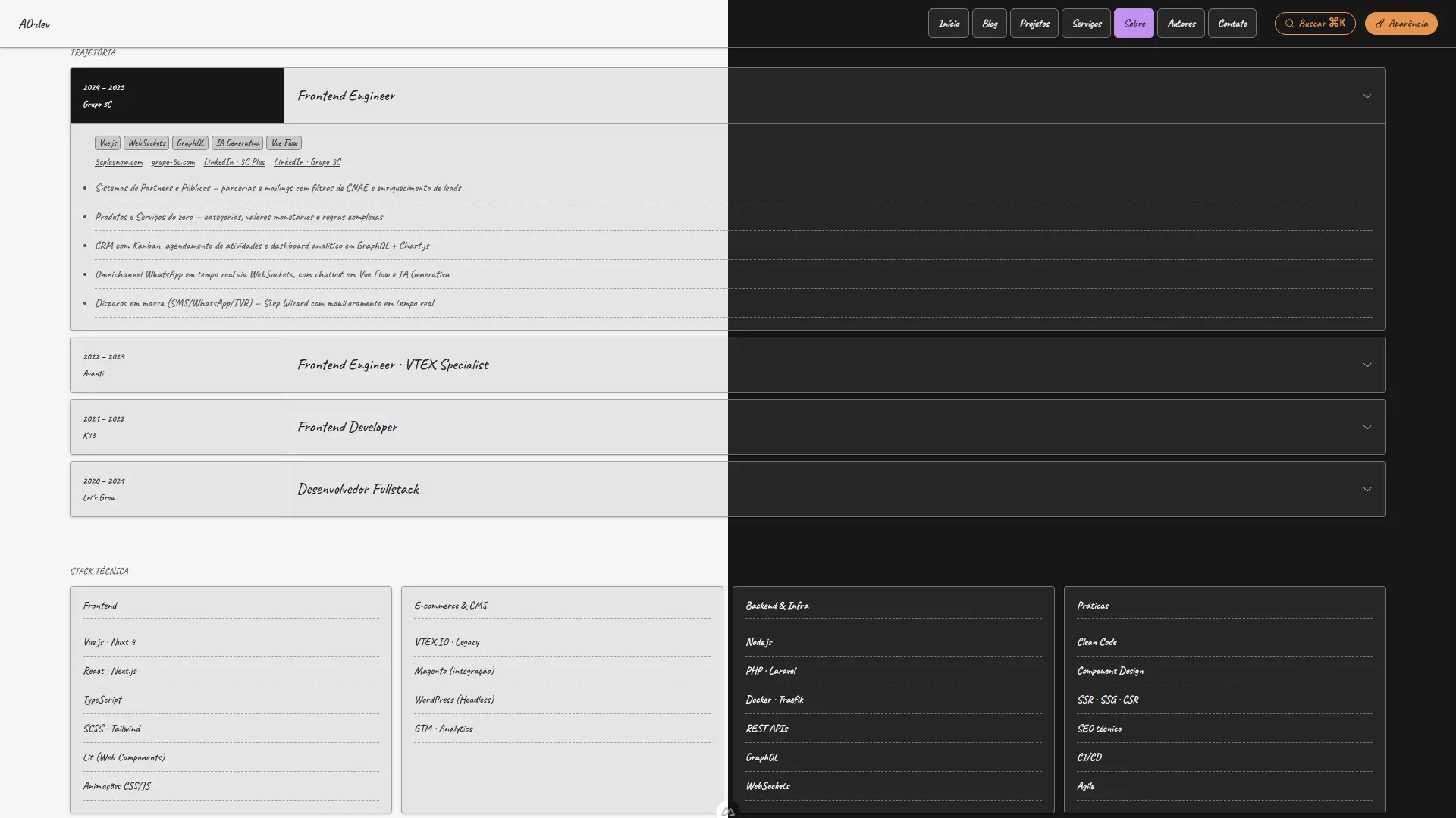The image size is (1456, 818).
Task: Click the SEO técnico row
Action: coord(1225,729)
